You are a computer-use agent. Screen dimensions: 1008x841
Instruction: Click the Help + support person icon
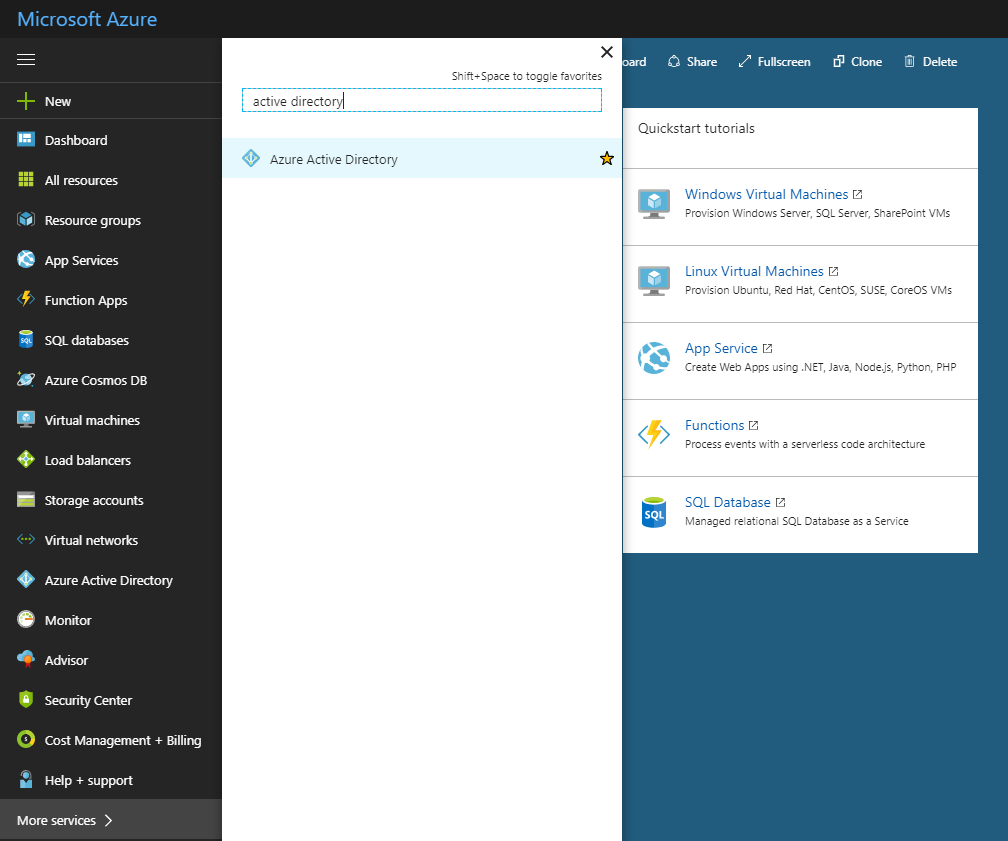pos(26,779)
